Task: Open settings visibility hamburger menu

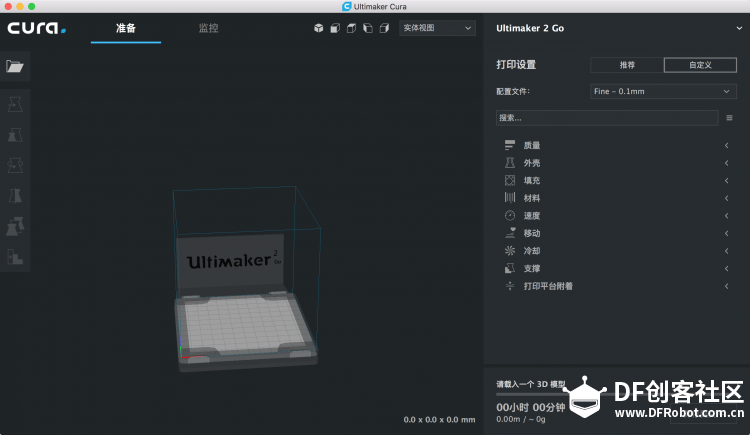Action: (x=729, y=118)
